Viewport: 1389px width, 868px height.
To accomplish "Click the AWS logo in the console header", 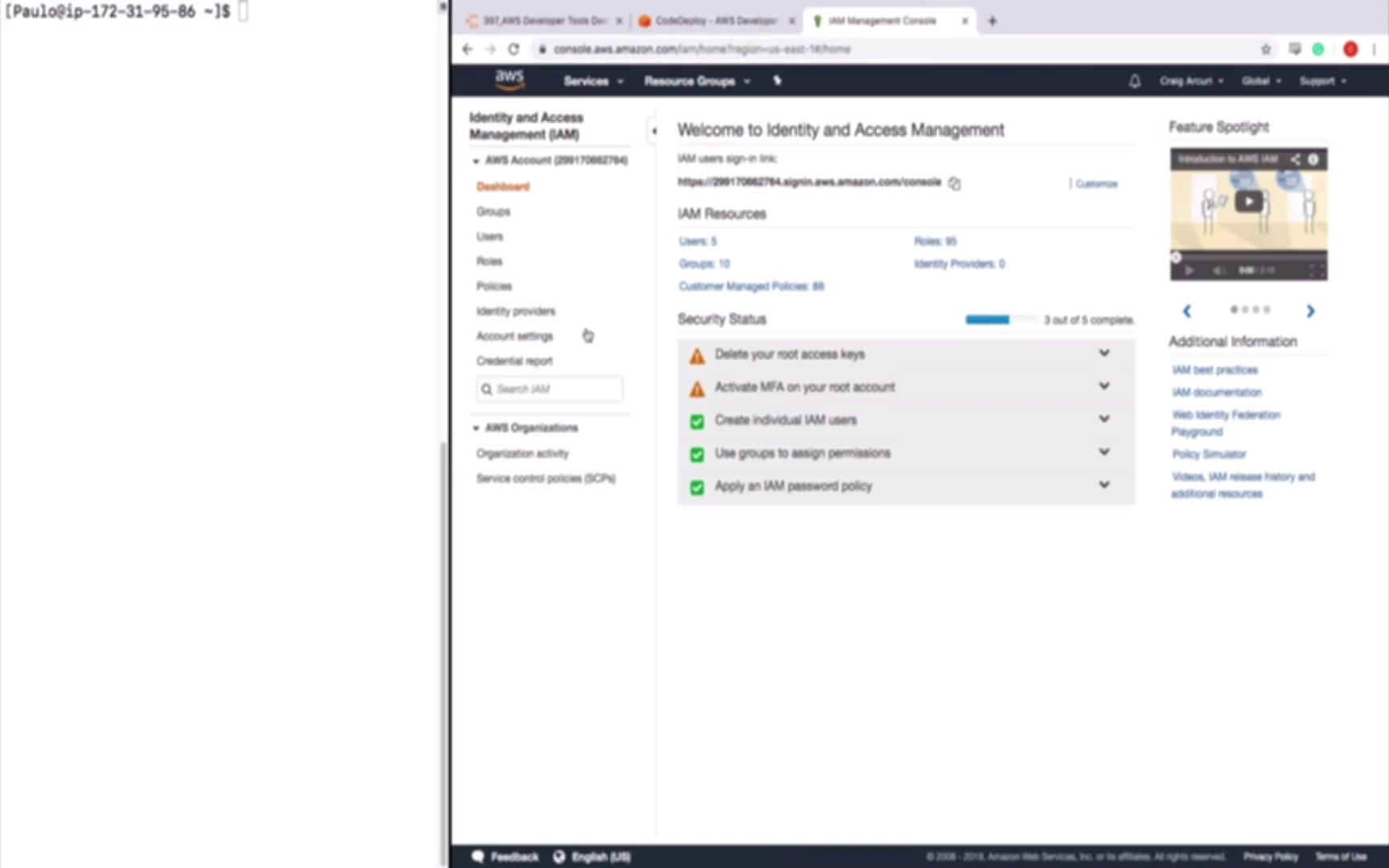I will click(x=510, y=80).
